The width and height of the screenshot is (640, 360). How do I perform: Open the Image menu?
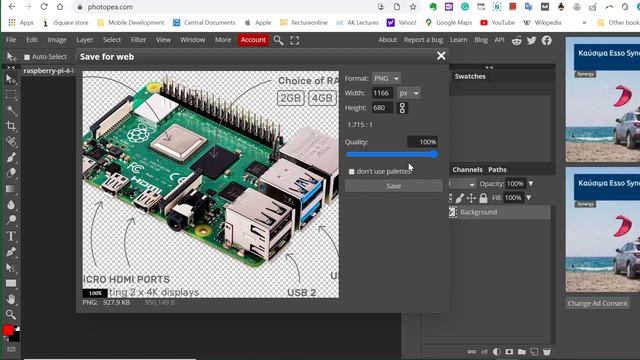[x=57, y=40]
